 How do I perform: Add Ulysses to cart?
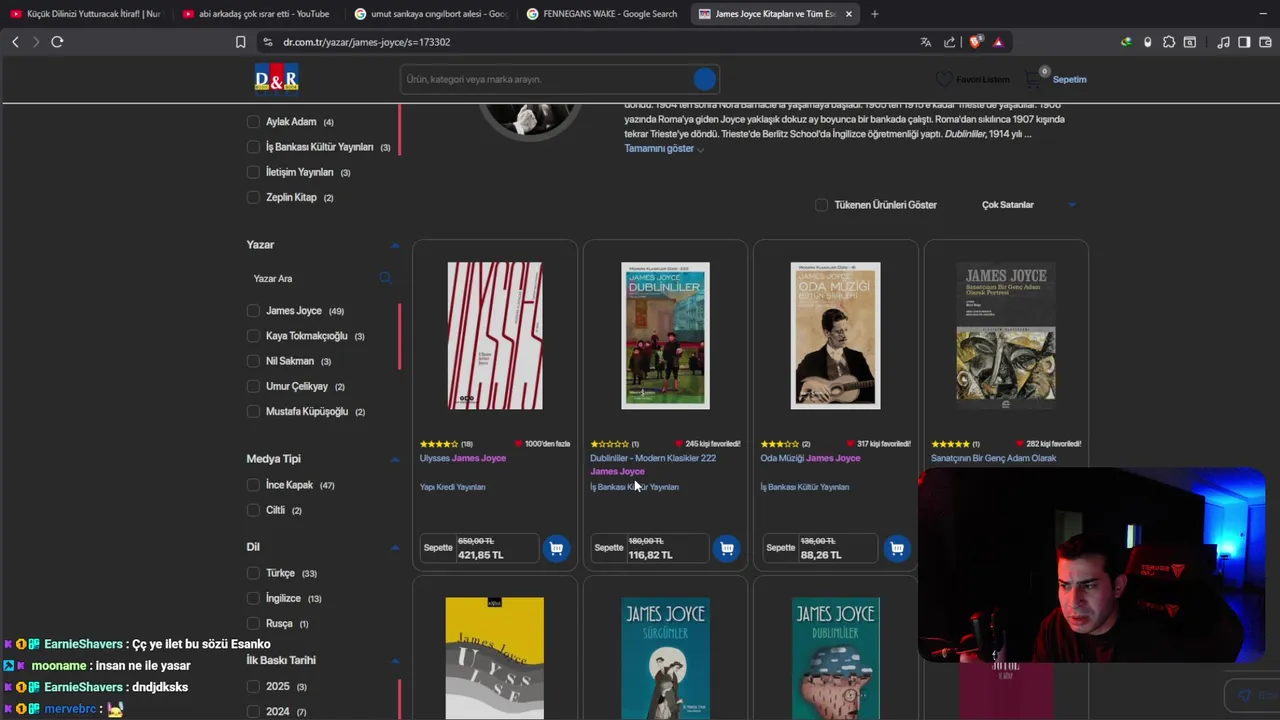tap(556, 548)
